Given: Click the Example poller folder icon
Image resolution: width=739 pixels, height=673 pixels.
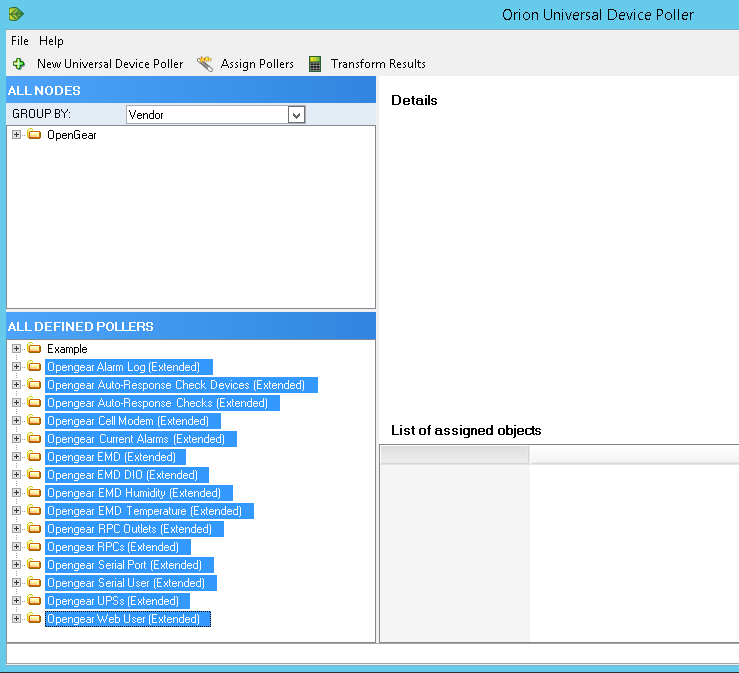Looking at the screenshot, I should 34,348.
